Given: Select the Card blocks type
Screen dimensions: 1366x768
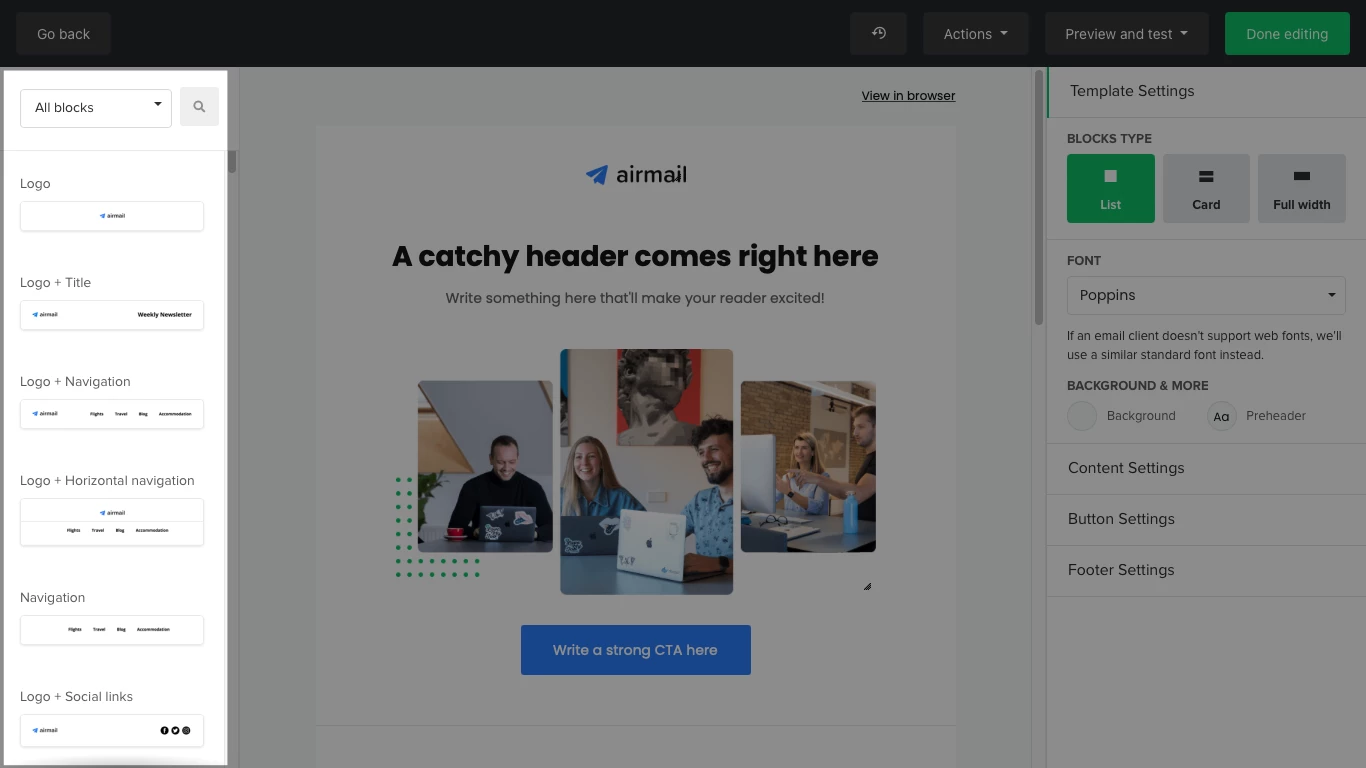Looking at the screenshot, I should (x=1206, y=188).
